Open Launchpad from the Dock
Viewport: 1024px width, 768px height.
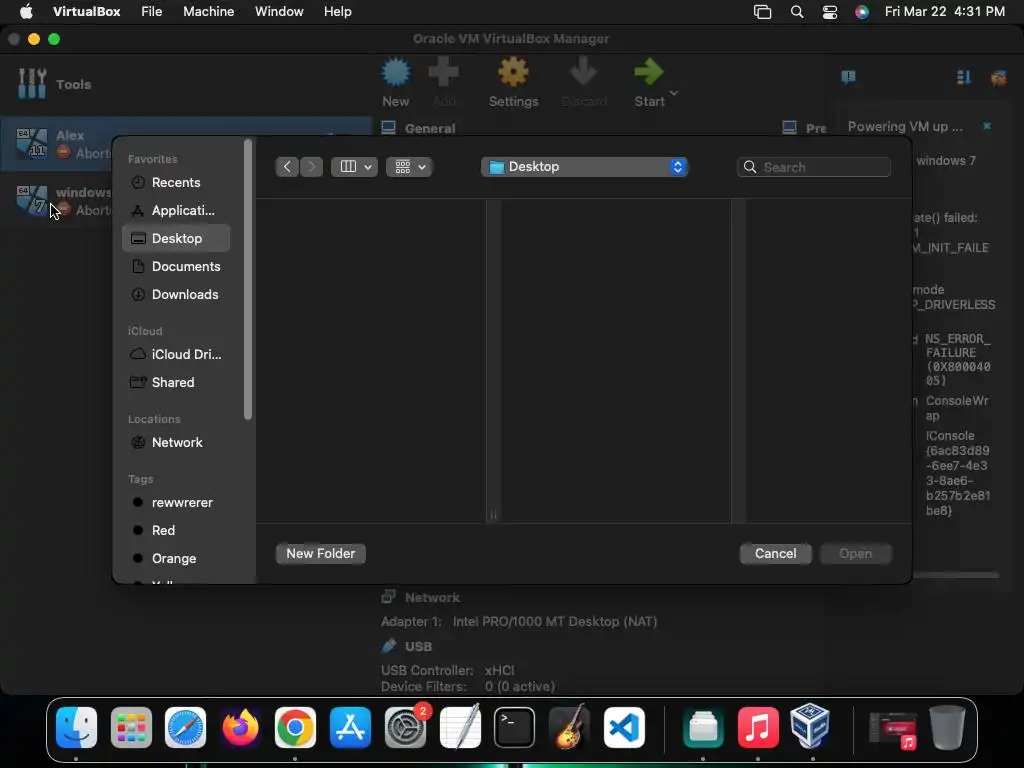tap(131, 728)
